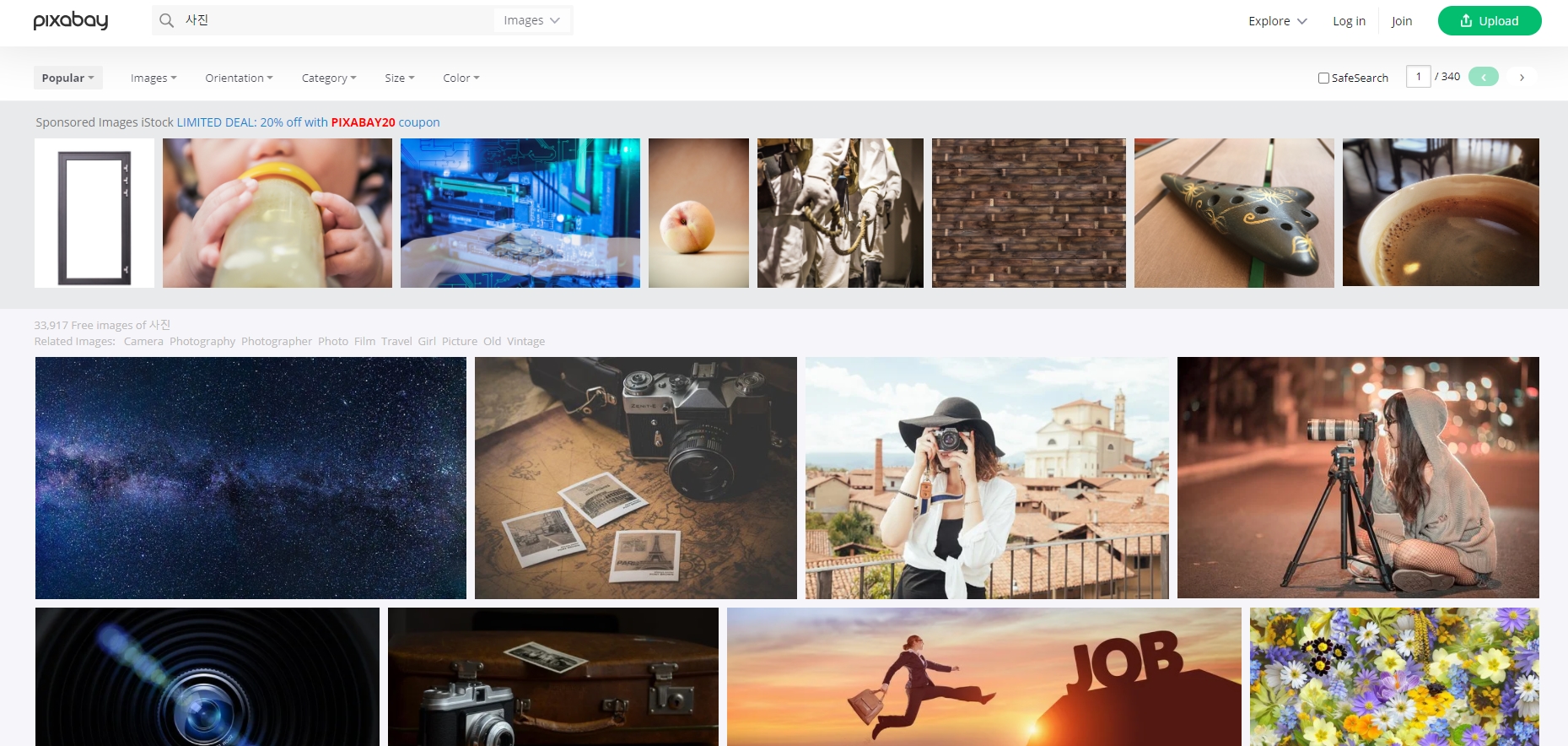The height and width of the screenshot is (746, 1568).
Task: Open sponsored woven wood texture image
Action: (x=1029, y=213)
